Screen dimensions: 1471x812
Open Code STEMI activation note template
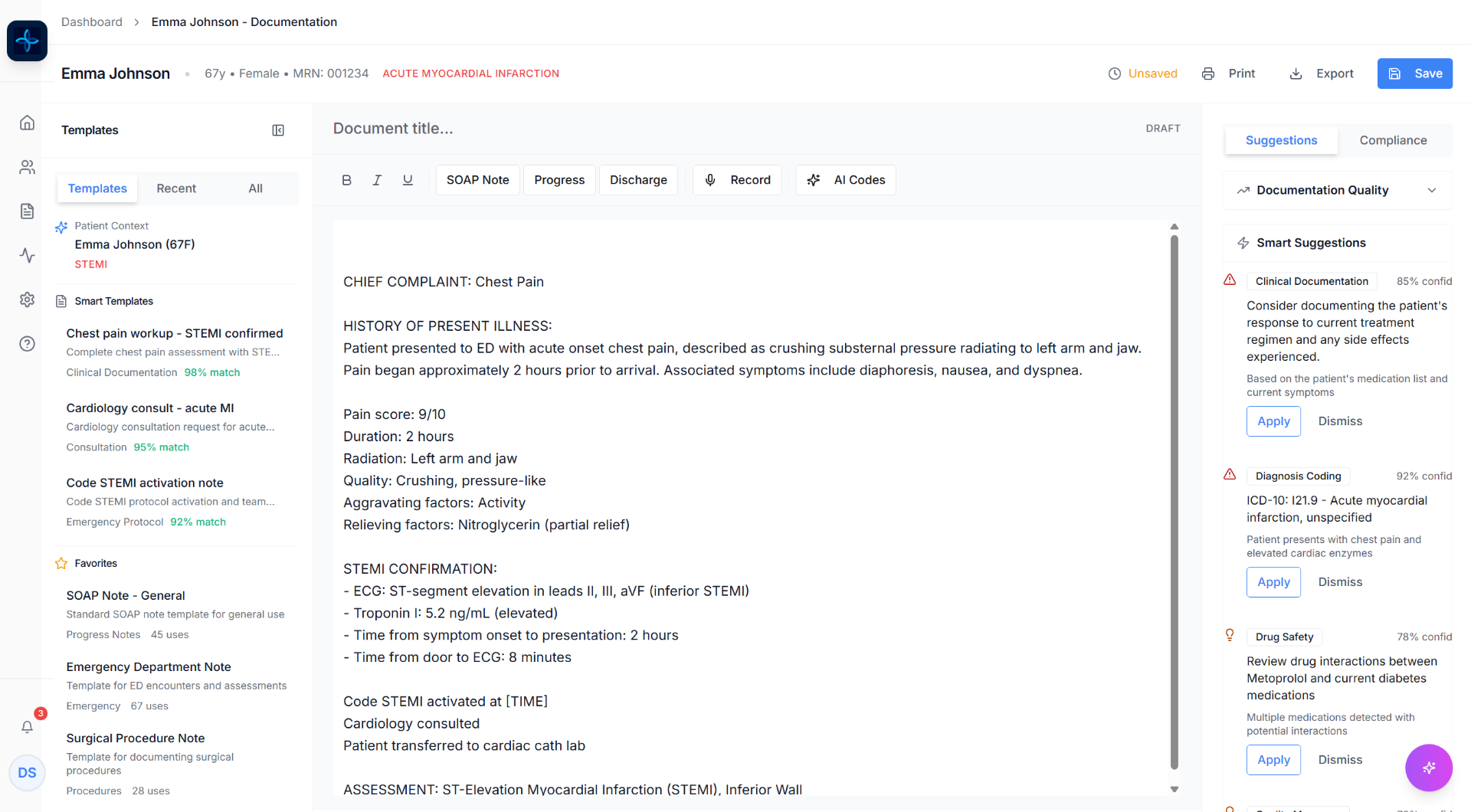[x=176, y=502]
